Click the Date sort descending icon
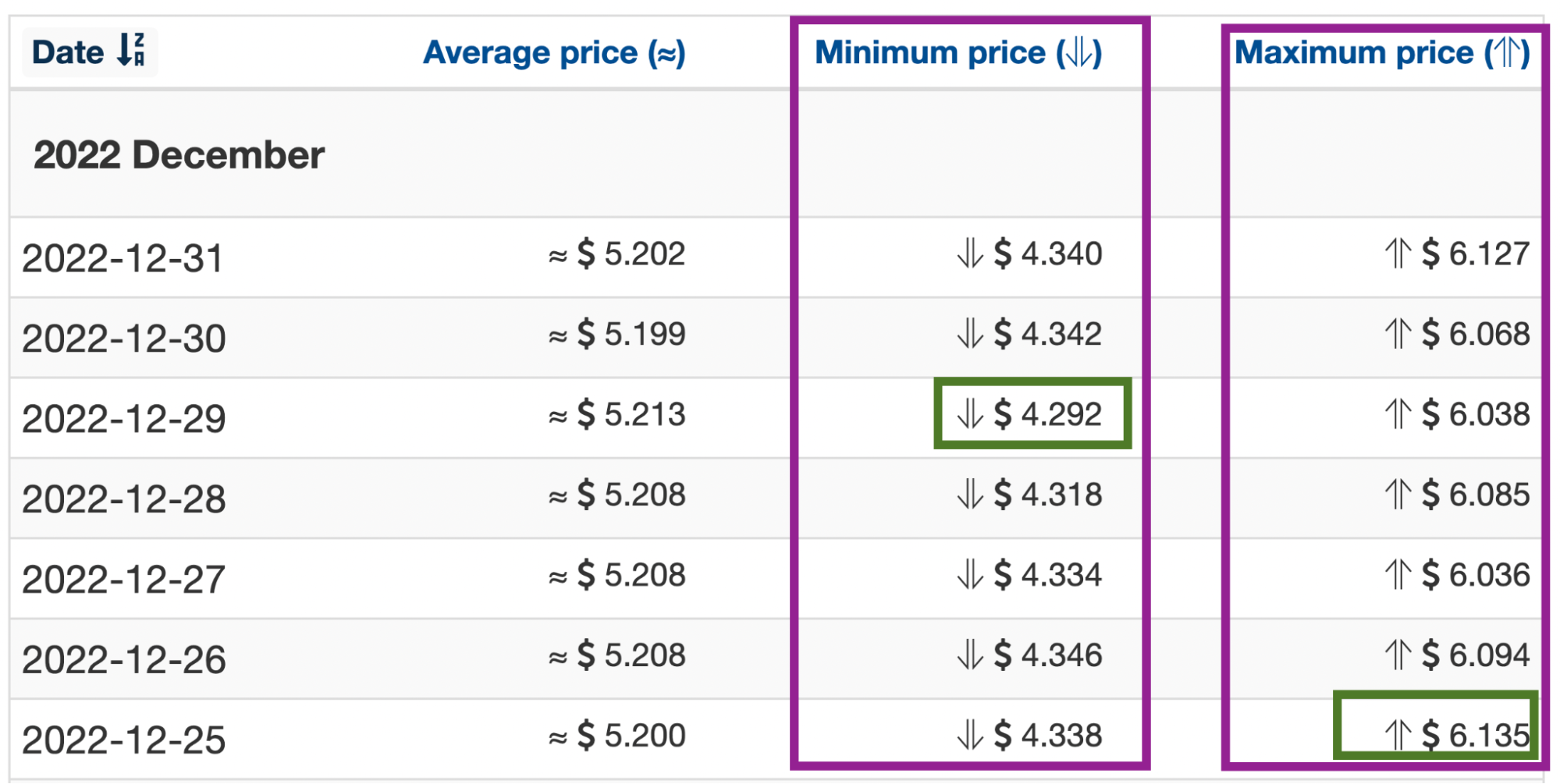The image size is (1560, 784). 131,50
